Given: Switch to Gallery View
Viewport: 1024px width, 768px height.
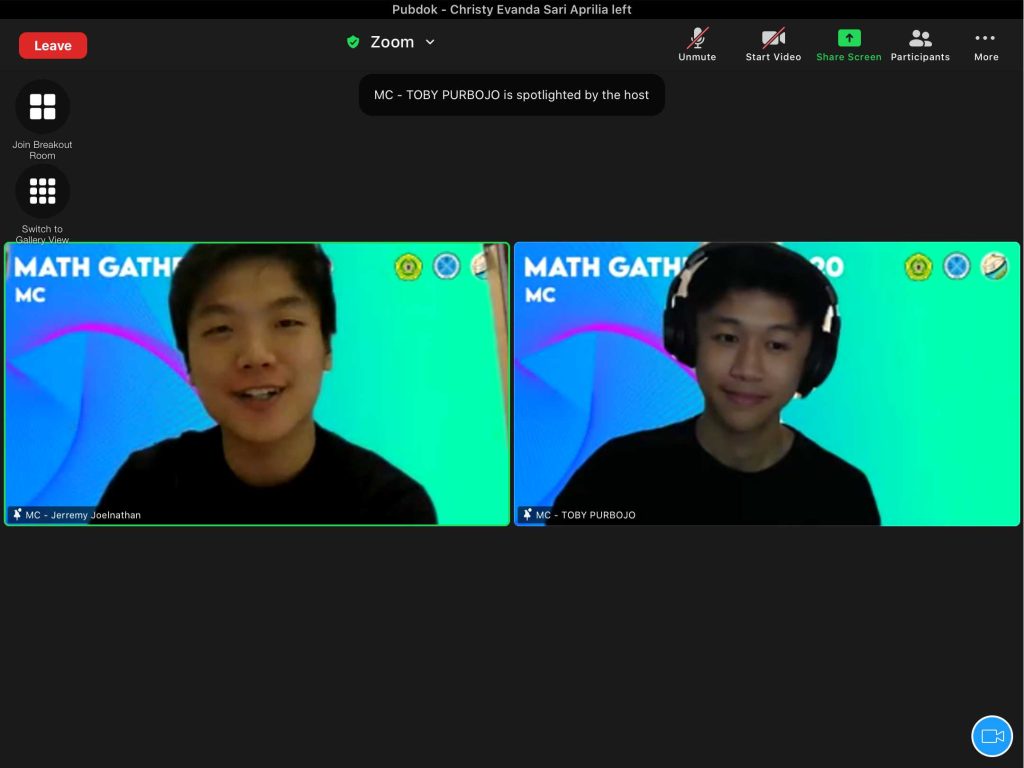Looking at the screenshot, I should pos(42,191).
